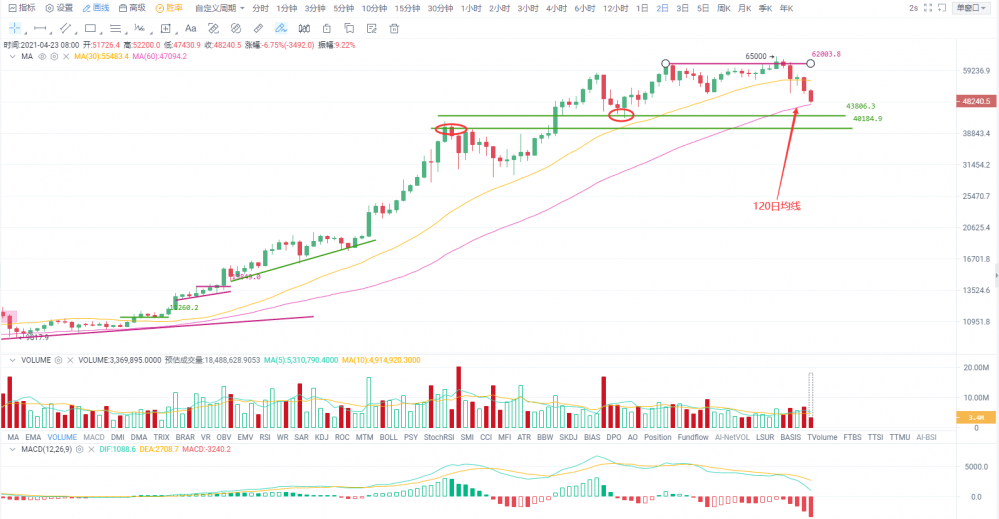Toggle the highlighted pen drawing tool
The width and height of the screenshot is (999, 519).
[x=281, y=29]
